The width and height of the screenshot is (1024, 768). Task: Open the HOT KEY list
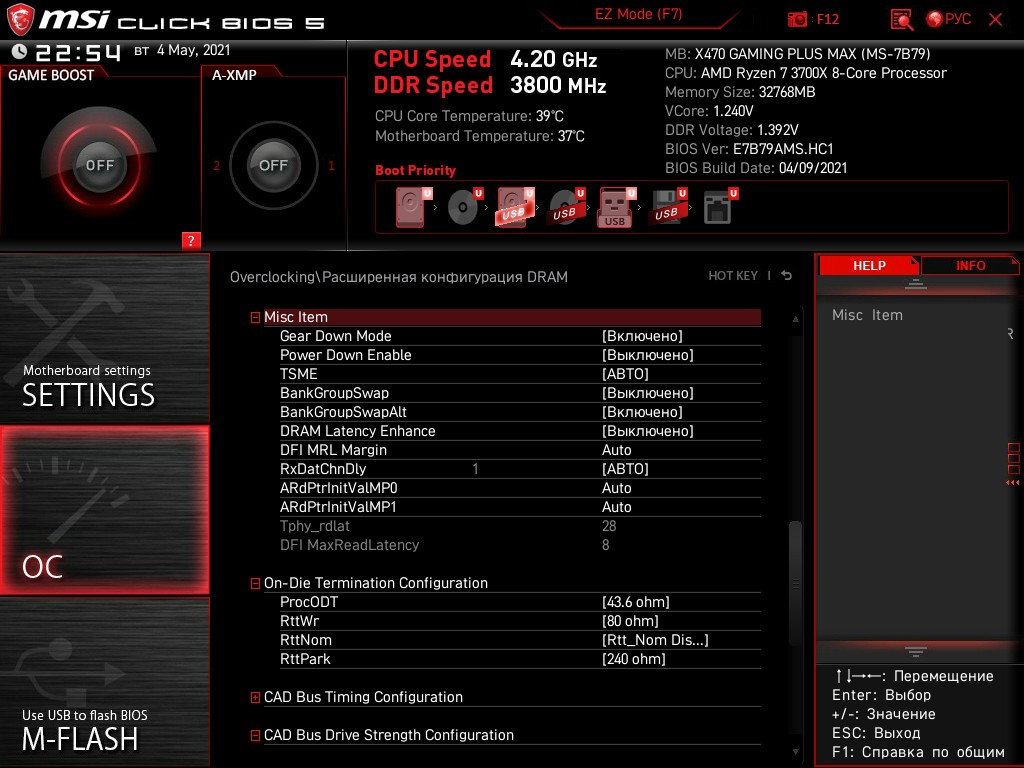tap(733, 276)
